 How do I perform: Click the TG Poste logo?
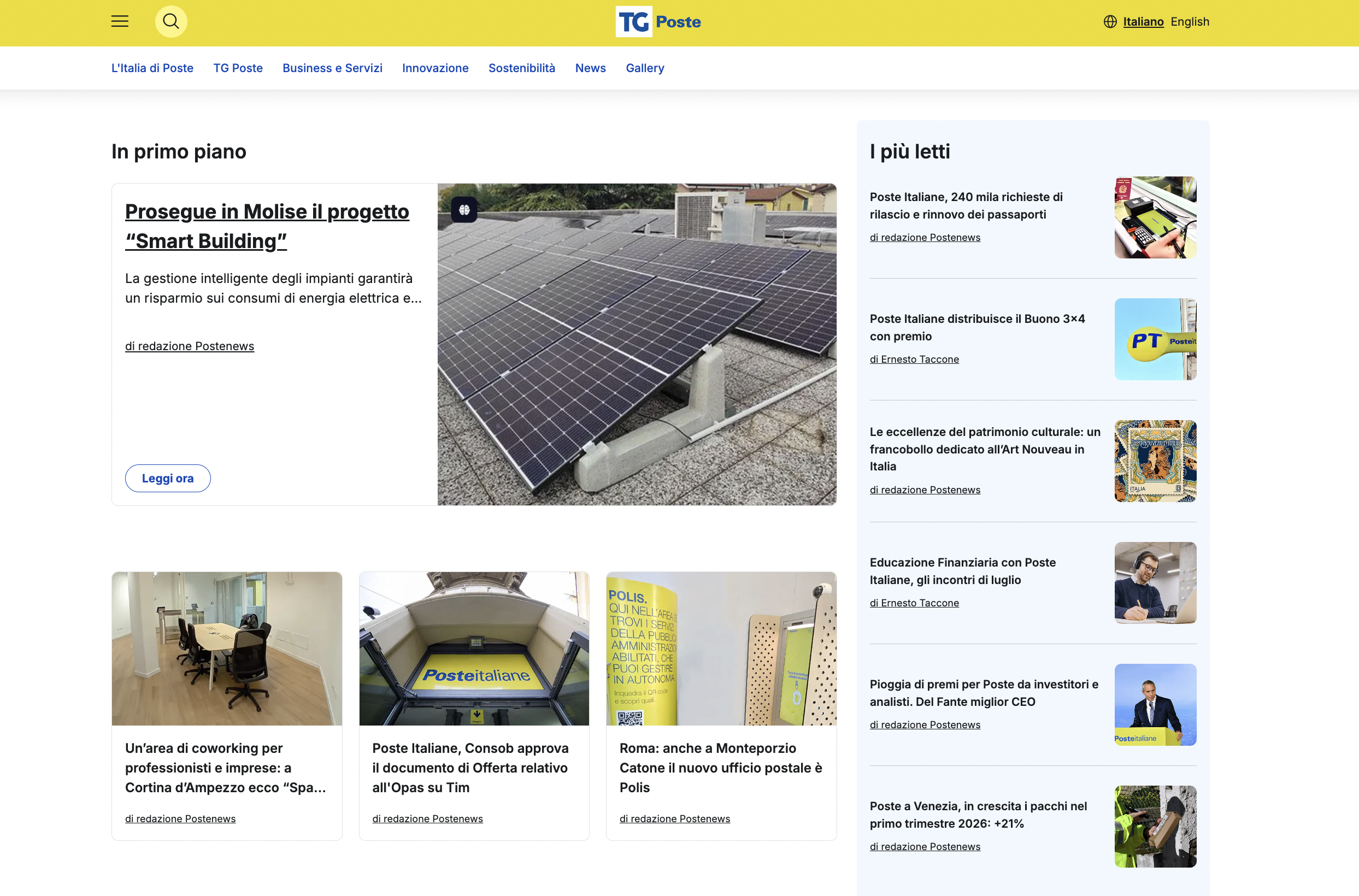pyautogui.click(x=658, y=22)
